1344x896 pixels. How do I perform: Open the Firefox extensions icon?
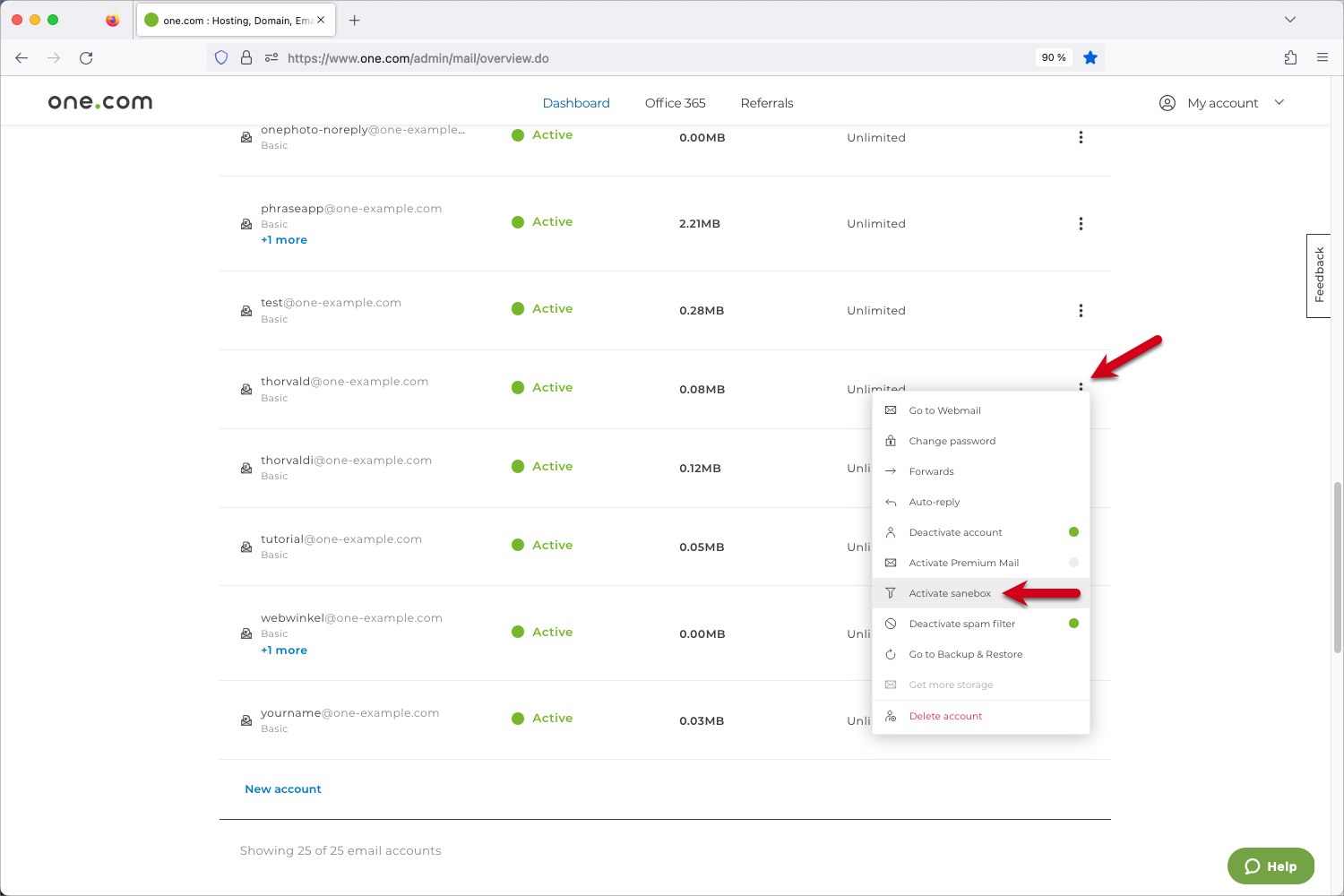[1290, 58]
